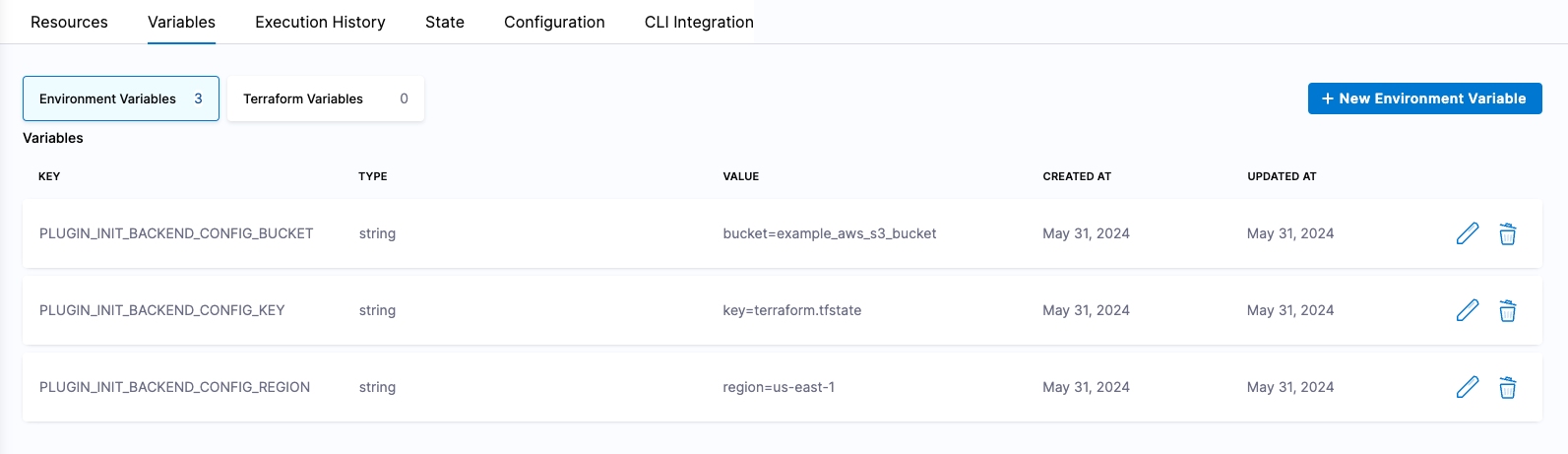1568x454 pixels.
Task: Show the Environment Variables list
Action: click(x=120, y=98)
